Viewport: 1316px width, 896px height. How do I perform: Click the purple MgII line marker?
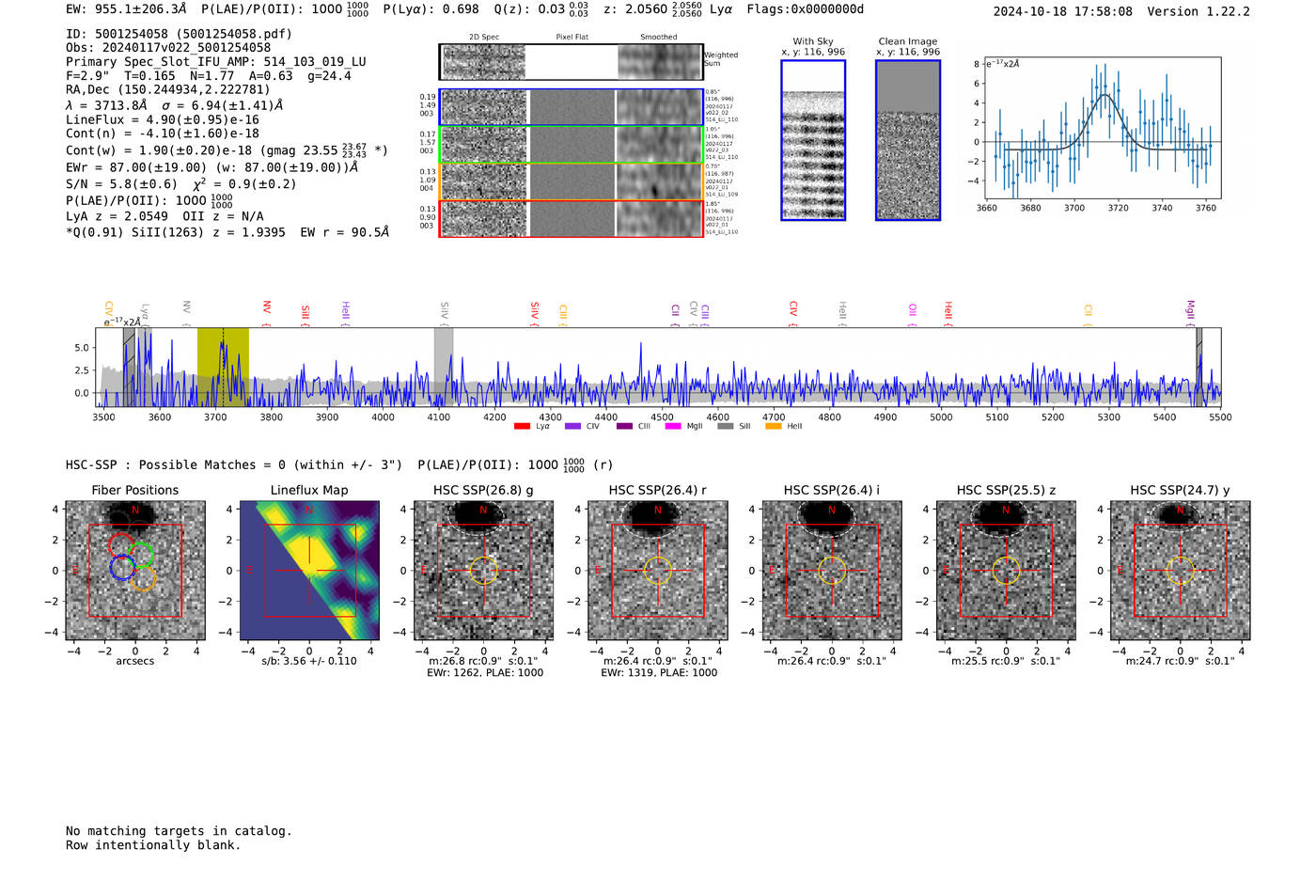click(x=1190, y=313)
